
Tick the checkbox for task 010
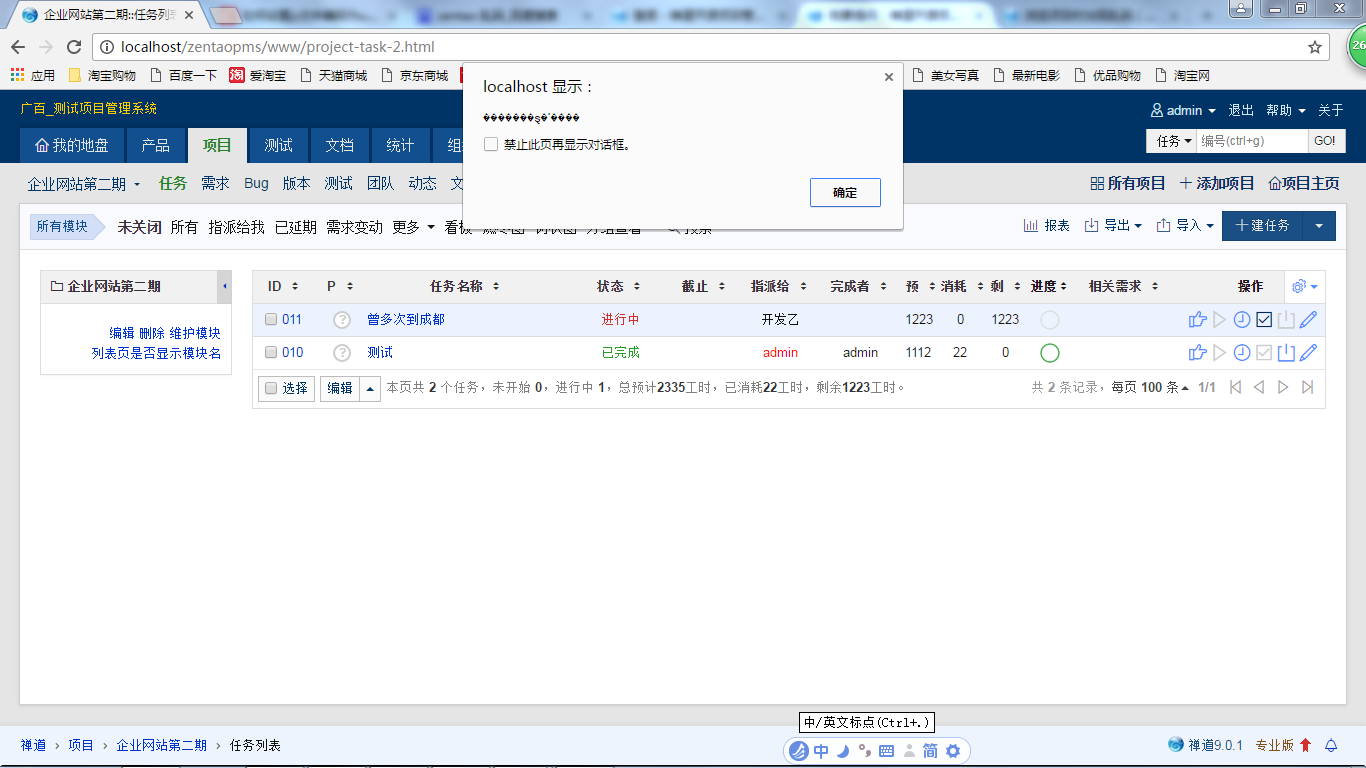[x=271, y=352]
